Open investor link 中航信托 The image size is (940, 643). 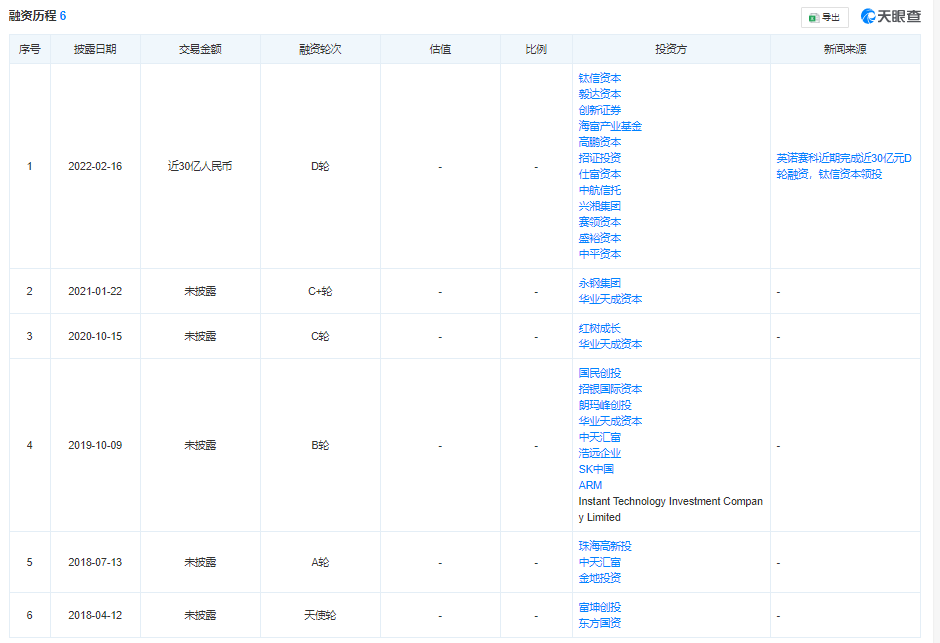tap(599, 190)
